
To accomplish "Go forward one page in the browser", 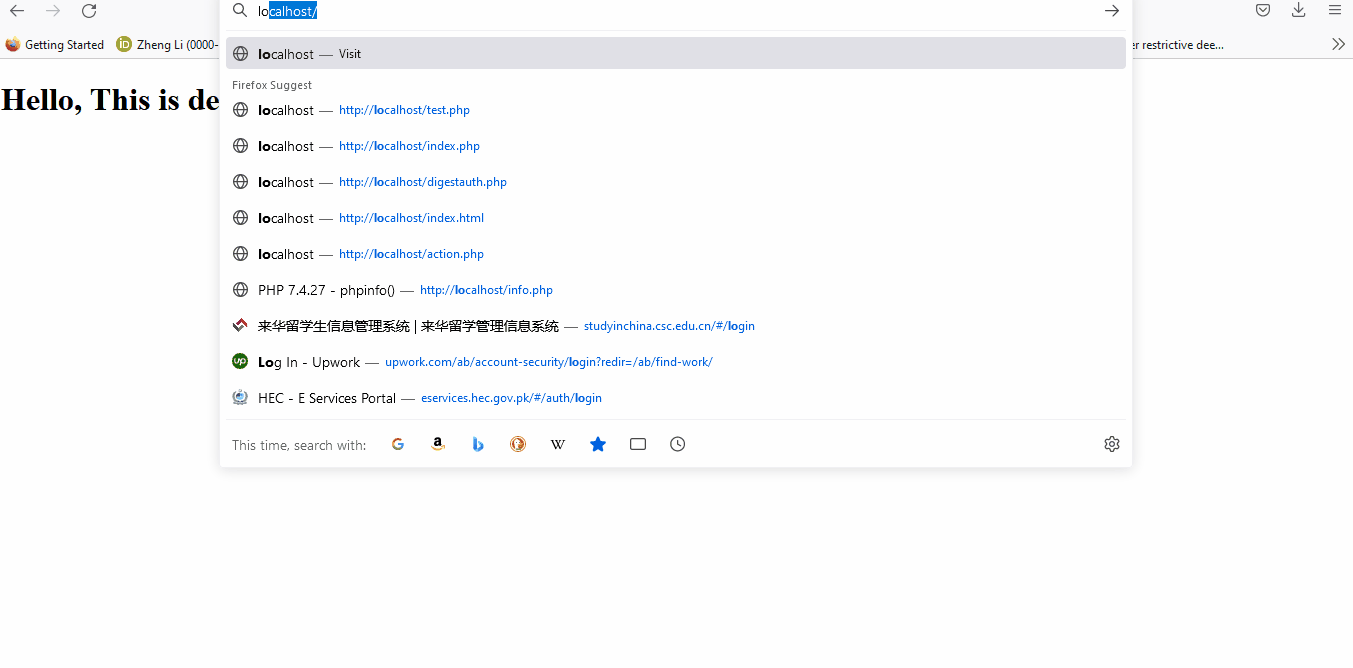I will tap(53, 11).
